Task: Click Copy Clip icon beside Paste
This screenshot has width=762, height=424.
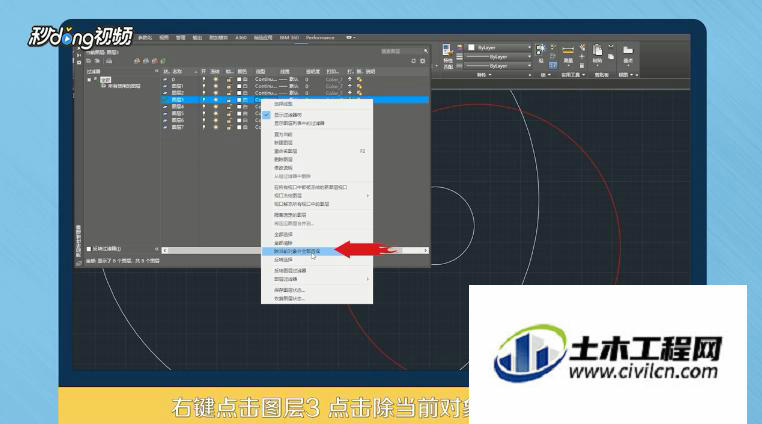Action: coord(611,56)
